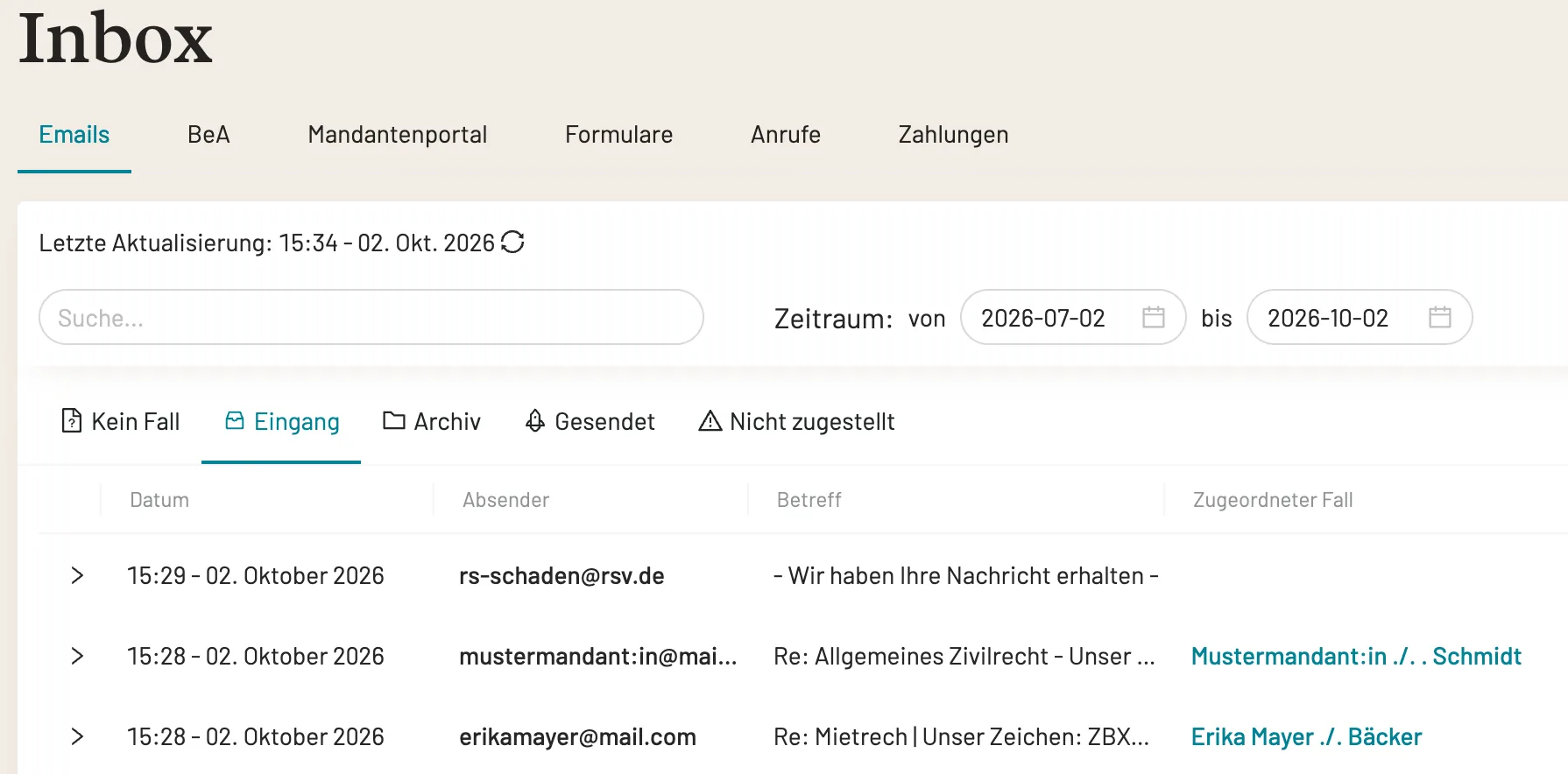Click the Archiv folder icon

[x=394, y=421]
